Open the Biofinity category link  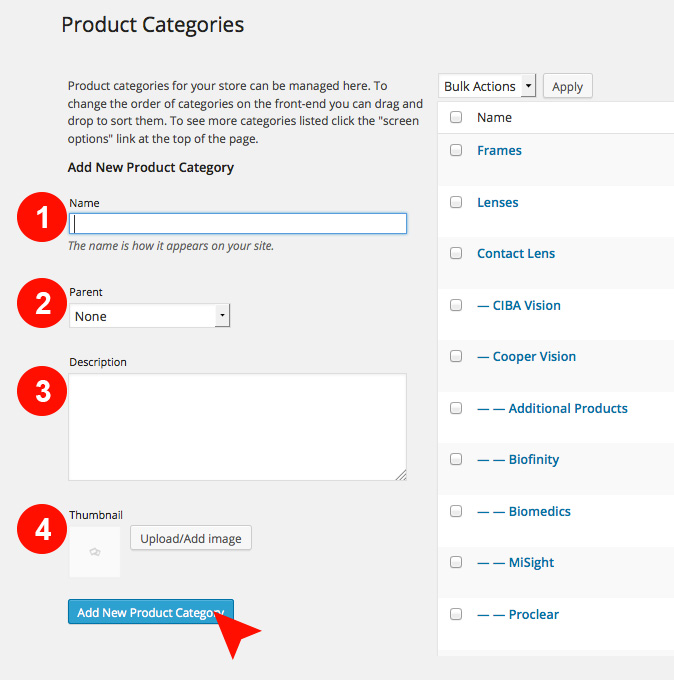(518, 459)
